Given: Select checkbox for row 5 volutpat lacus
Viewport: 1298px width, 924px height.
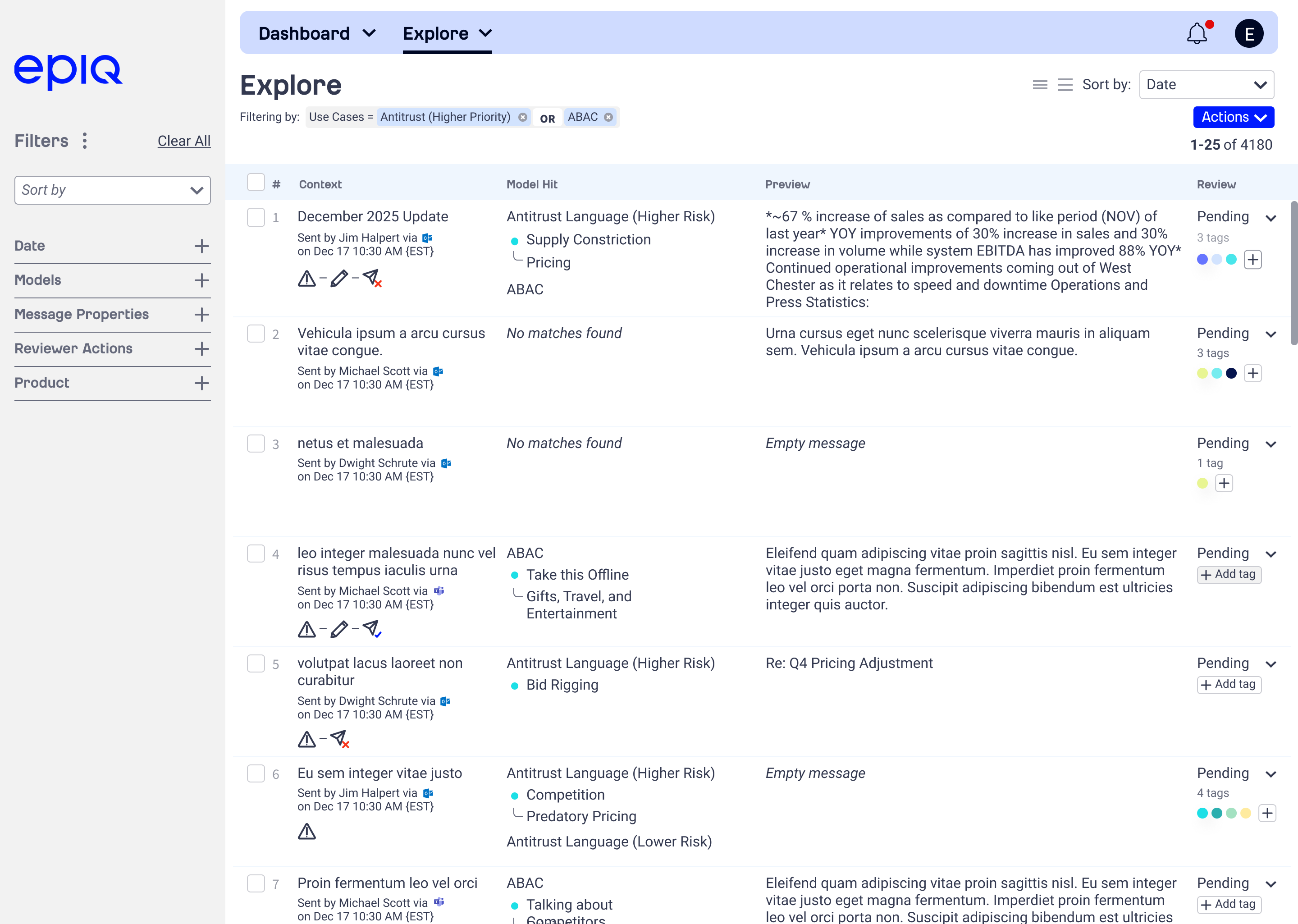Looking at the screenshot, I should (256, 663).
